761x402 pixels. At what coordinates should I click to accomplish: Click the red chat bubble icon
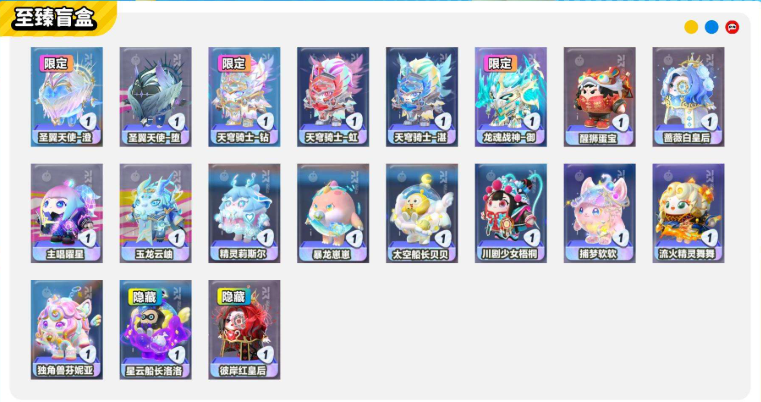click(x=732, y=27)
